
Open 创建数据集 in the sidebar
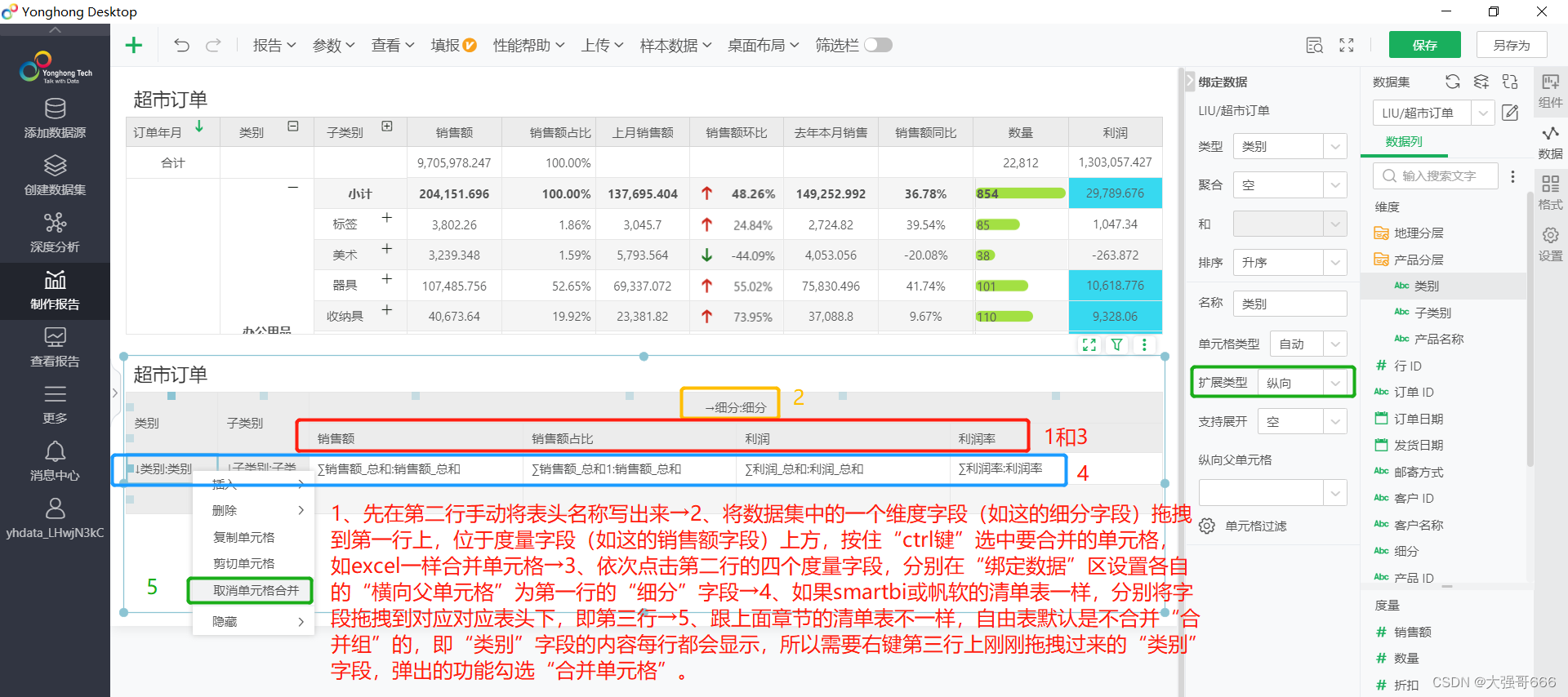tap(55, 175)
